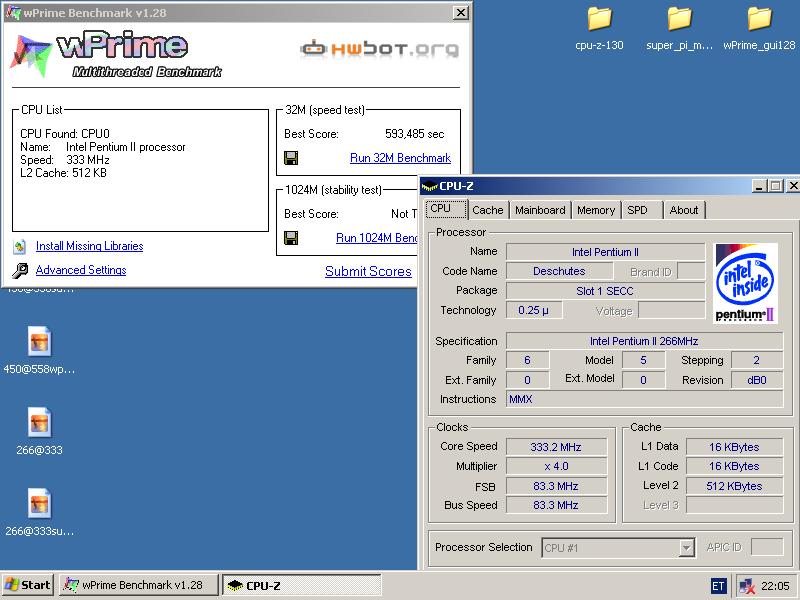Switch to wPrime Benchmark taskbar button
The image size is (800, 600).
click(x=139, y=585)
